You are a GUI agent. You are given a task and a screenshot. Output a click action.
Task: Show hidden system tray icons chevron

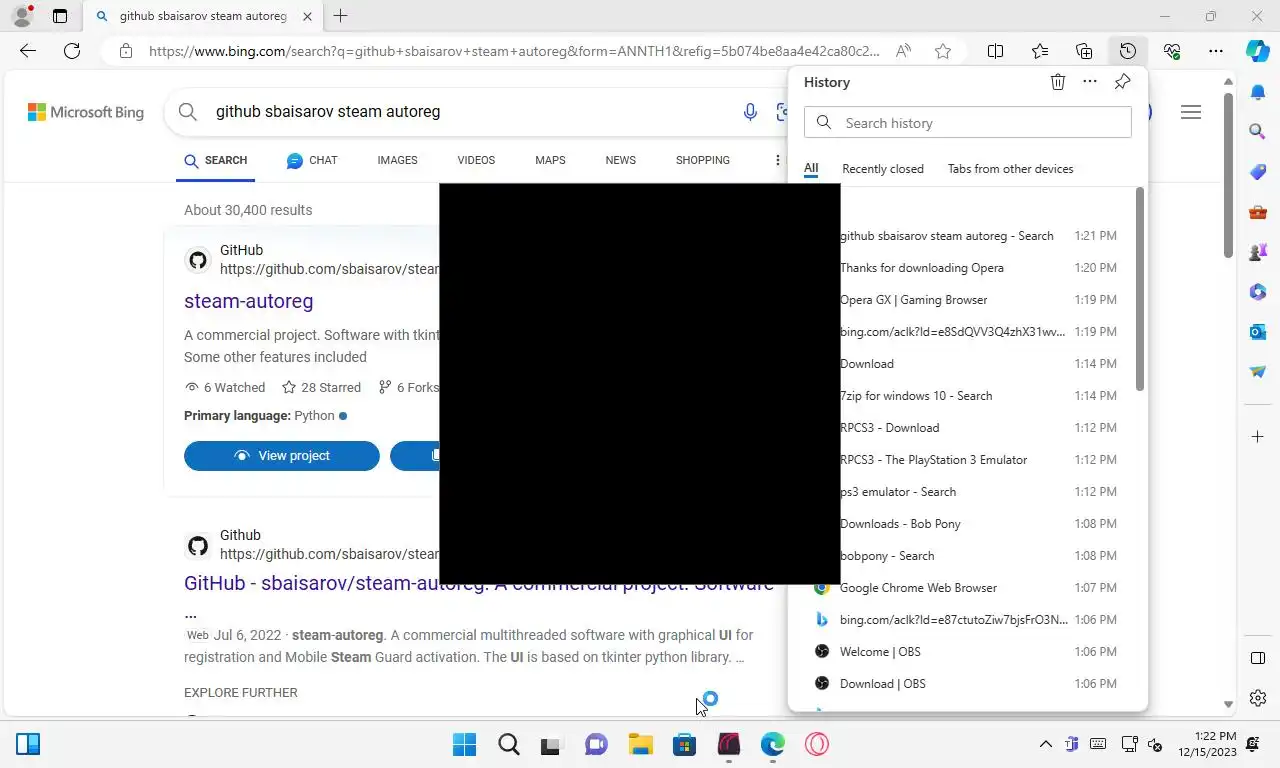point(1046,744)
